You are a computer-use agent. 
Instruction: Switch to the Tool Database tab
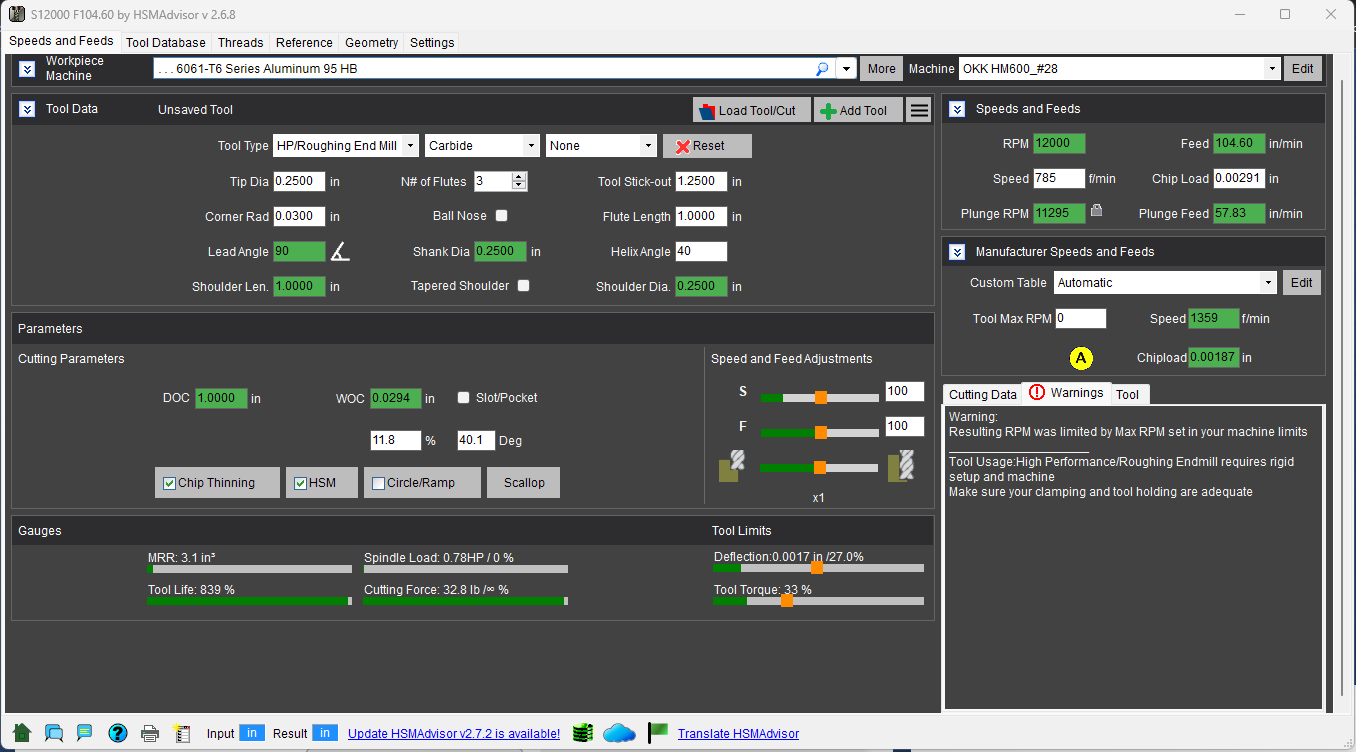coord(166,42)
